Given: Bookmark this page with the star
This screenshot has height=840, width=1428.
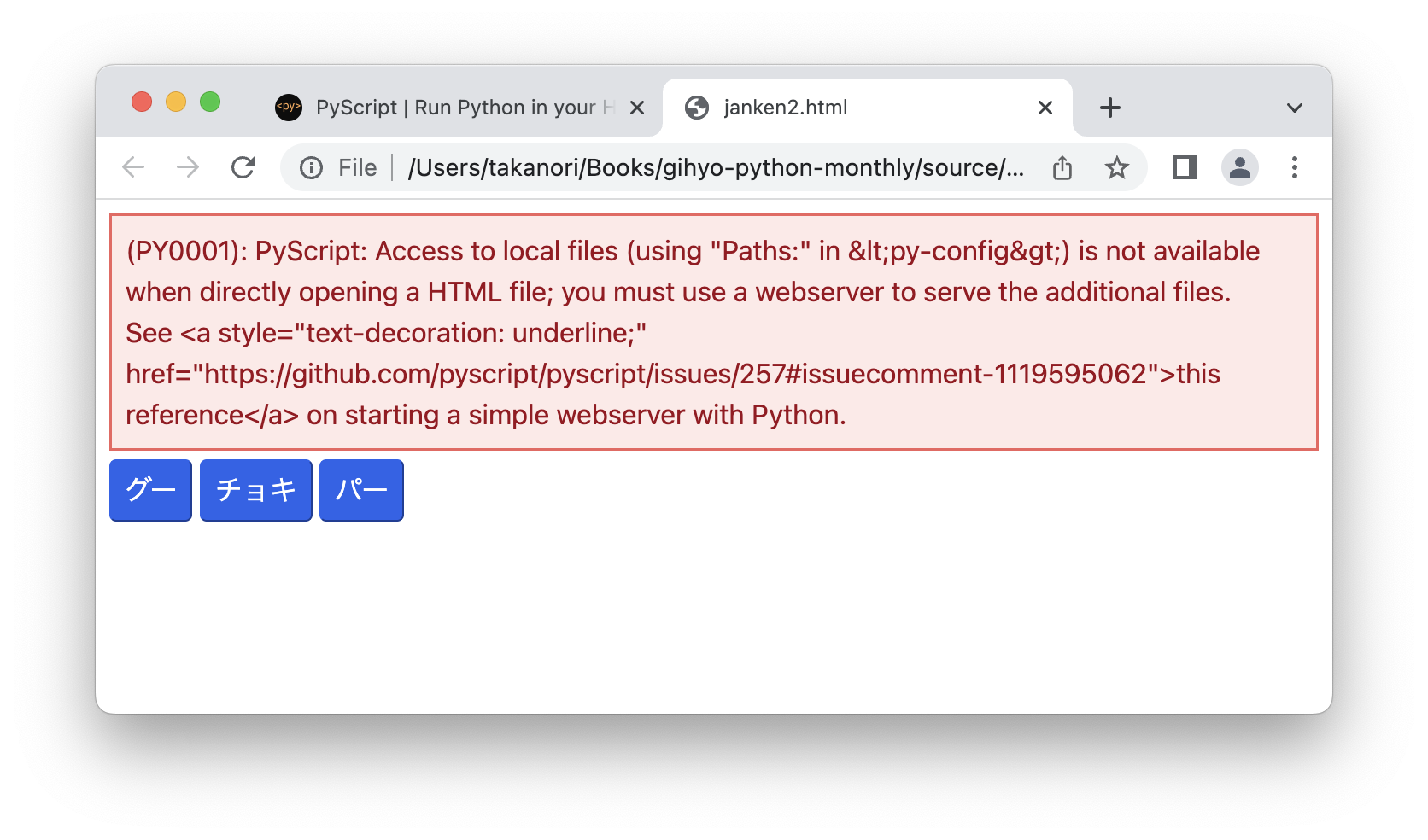Looking at the screenshot, I should point(1117,167).
